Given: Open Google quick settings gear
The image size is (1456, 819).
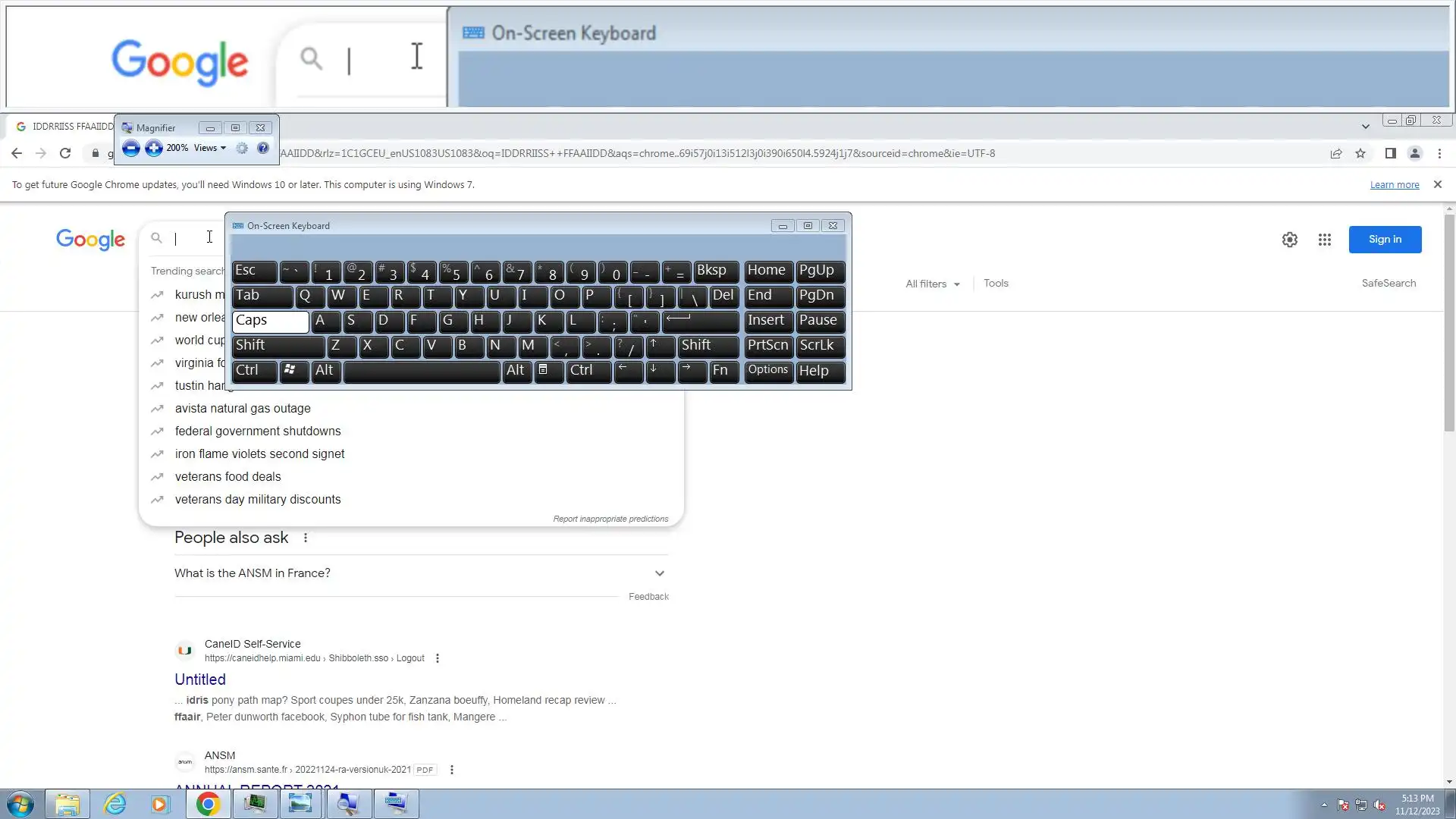Looking at the screenshot, I should click(1290, 240).
